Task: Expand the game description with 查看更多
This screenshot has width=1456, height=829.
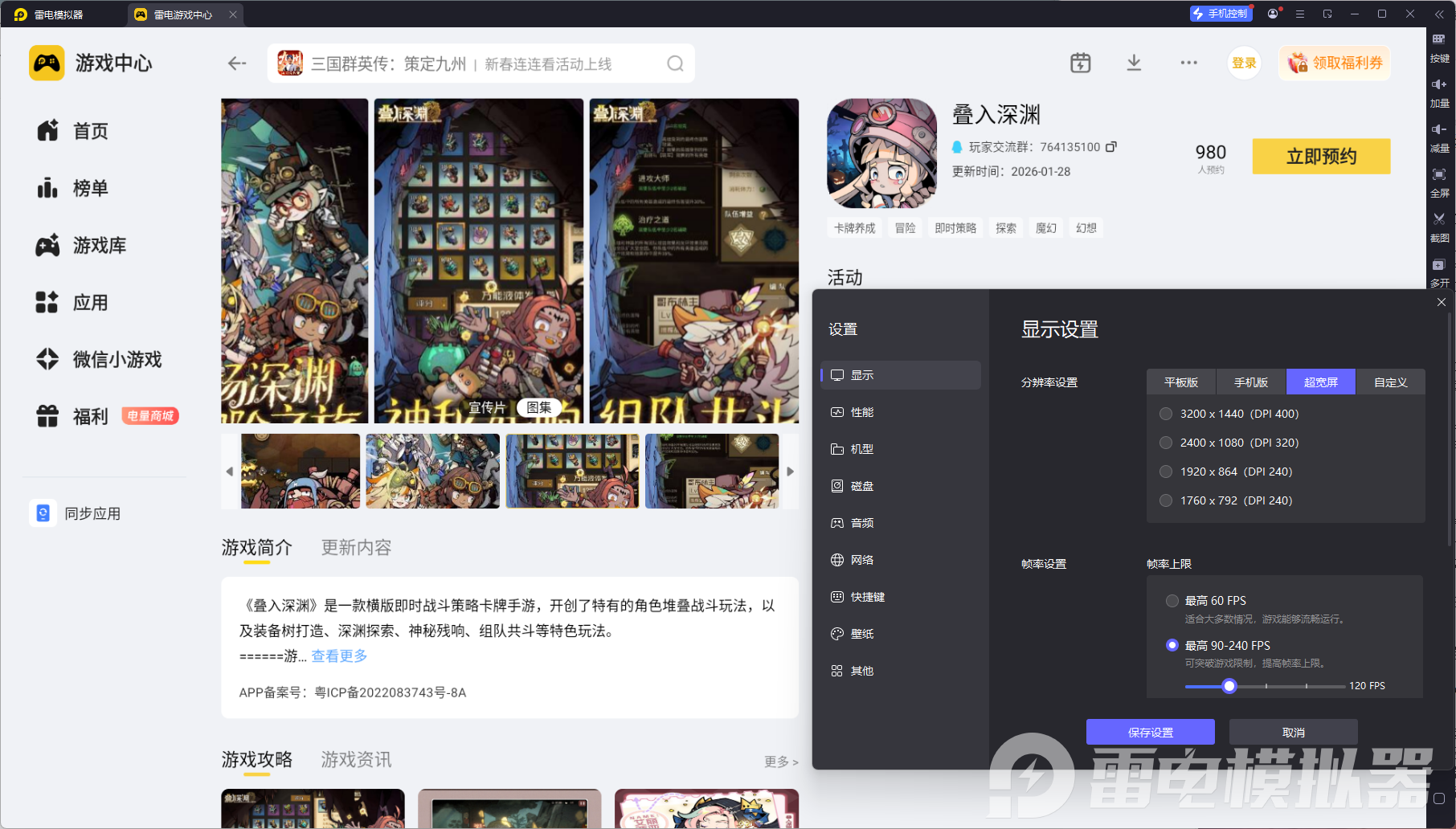Action: [339, 656]
